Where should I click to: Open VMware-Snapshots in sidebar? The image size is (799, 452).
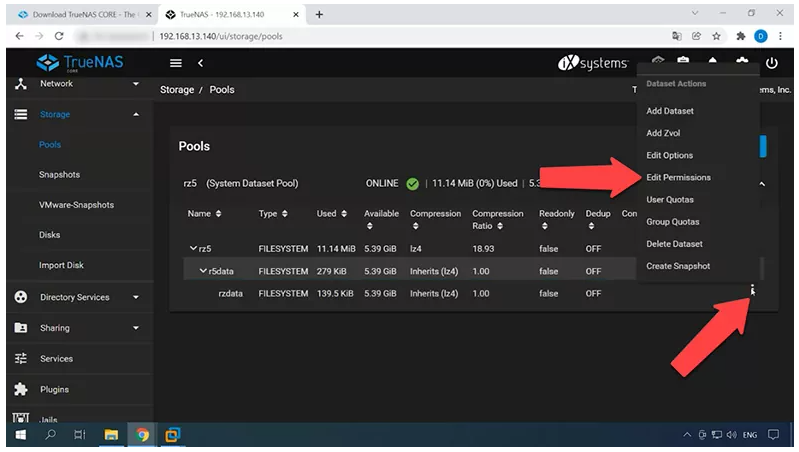click(76, 205)
